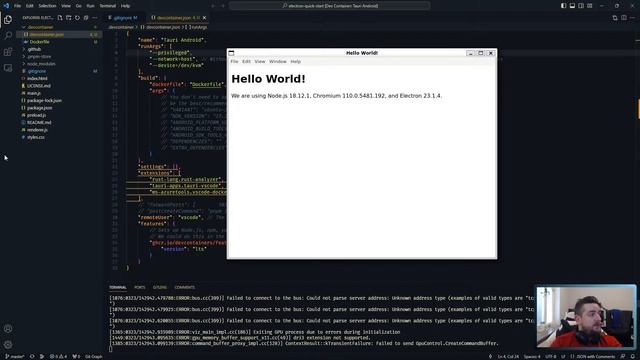This screenshot has width=640, height=360.
Task: Expand the node_modules folder
Action: pos(41,64)
